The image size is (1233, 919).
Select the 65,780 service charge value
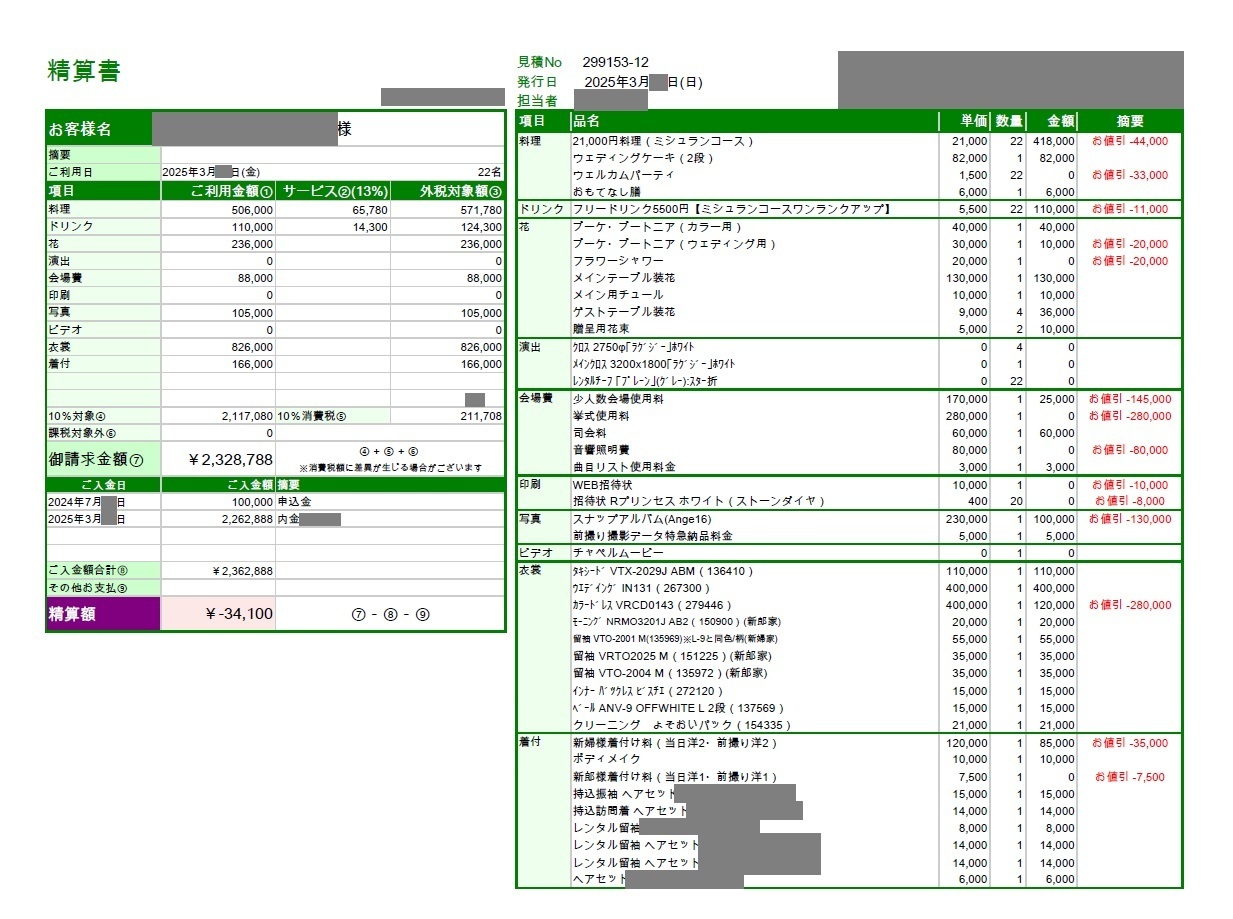pos(370,210)
